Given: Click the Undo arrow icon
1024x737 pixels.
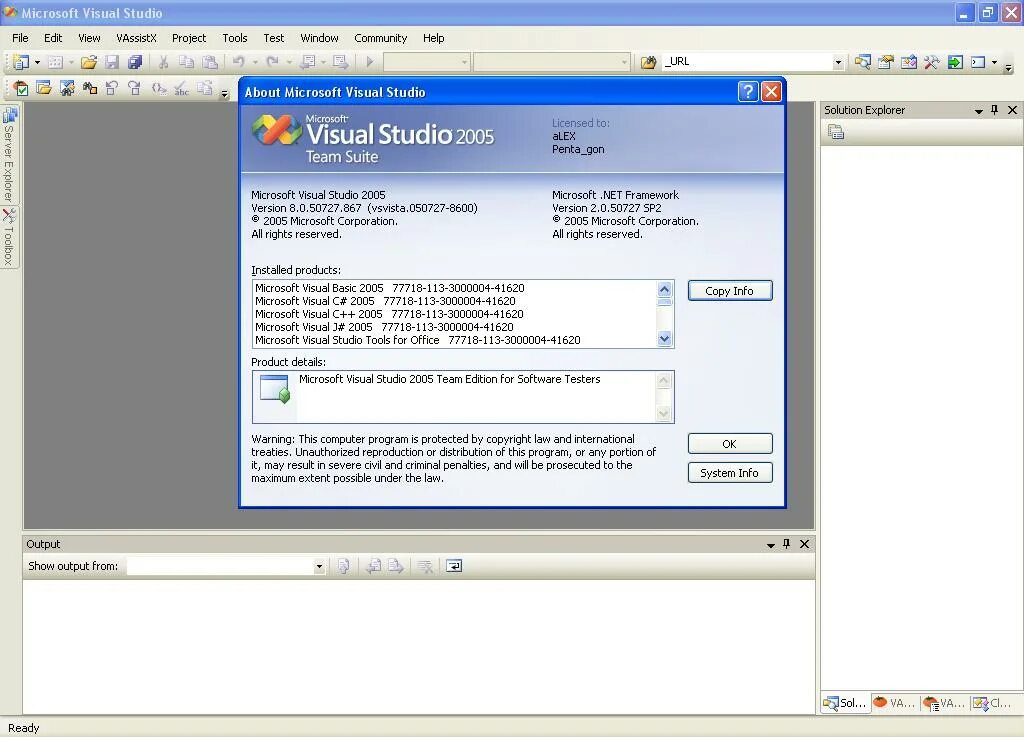Looking at the screenshot, I should pyautogui.click(x=238, y=62).
